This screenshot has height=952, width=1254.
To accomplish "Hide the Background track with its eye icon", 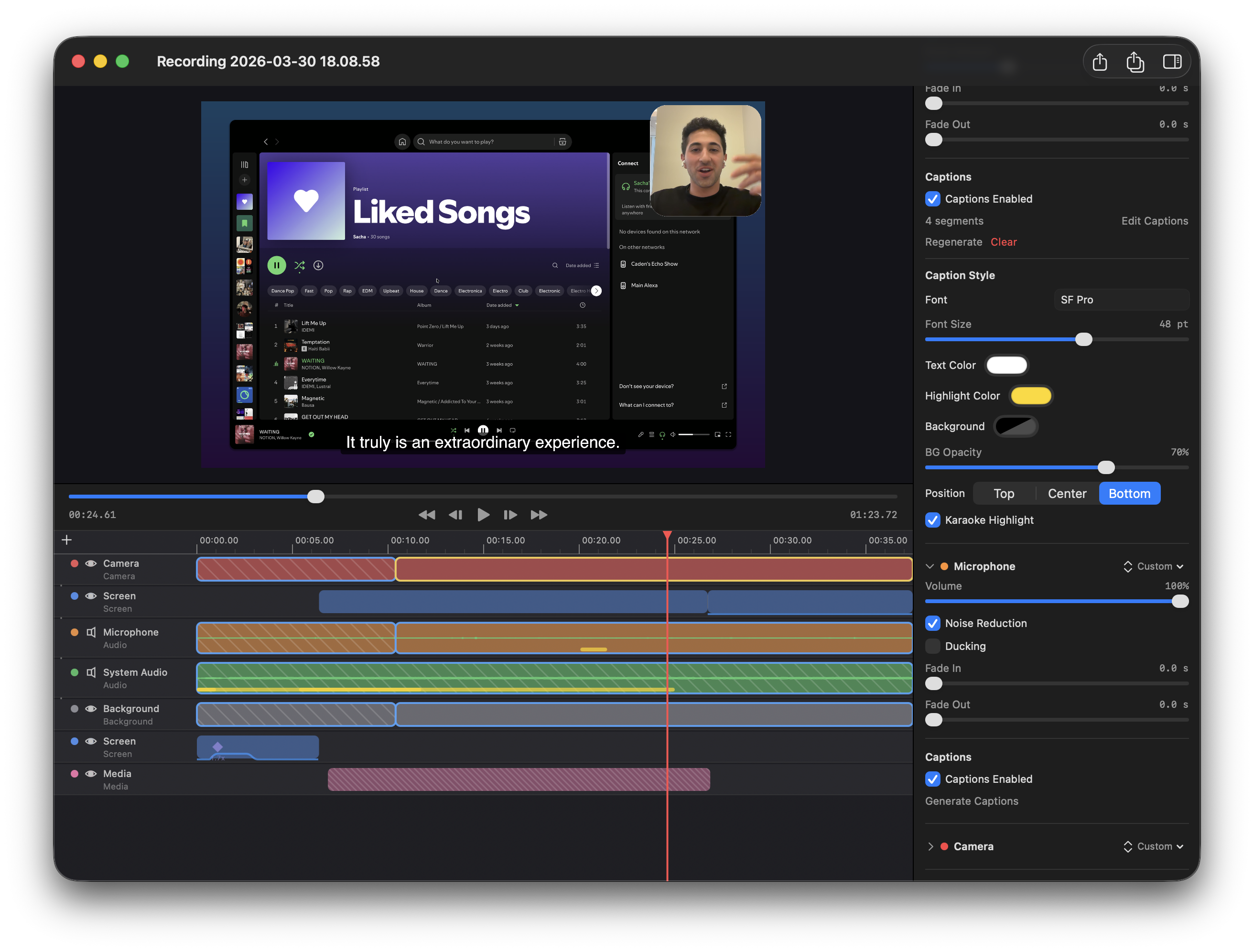I will pos(91,709).
